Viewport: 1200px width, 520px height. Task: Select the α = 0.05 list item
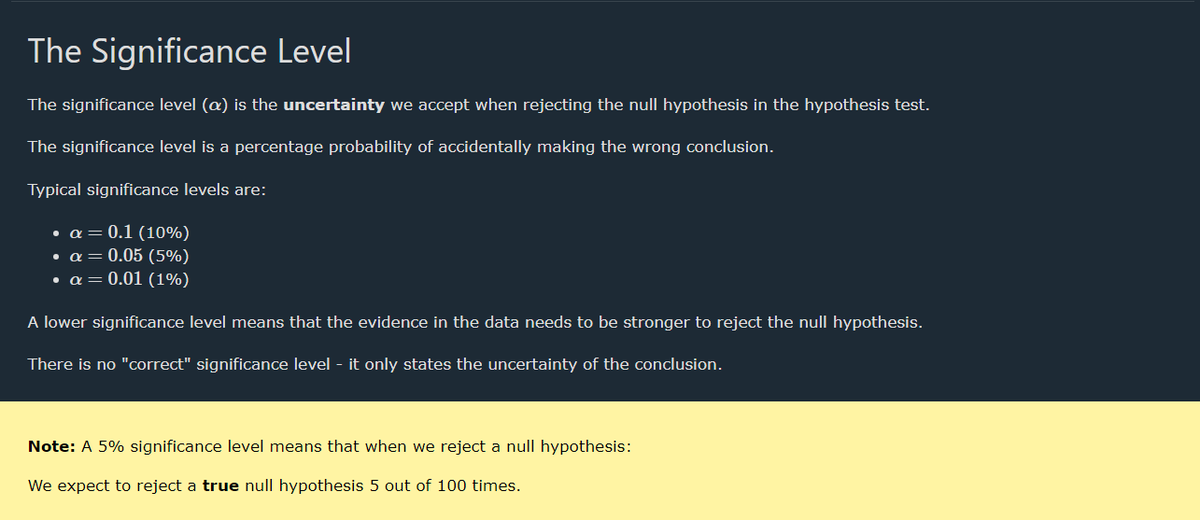pos(128,257)
